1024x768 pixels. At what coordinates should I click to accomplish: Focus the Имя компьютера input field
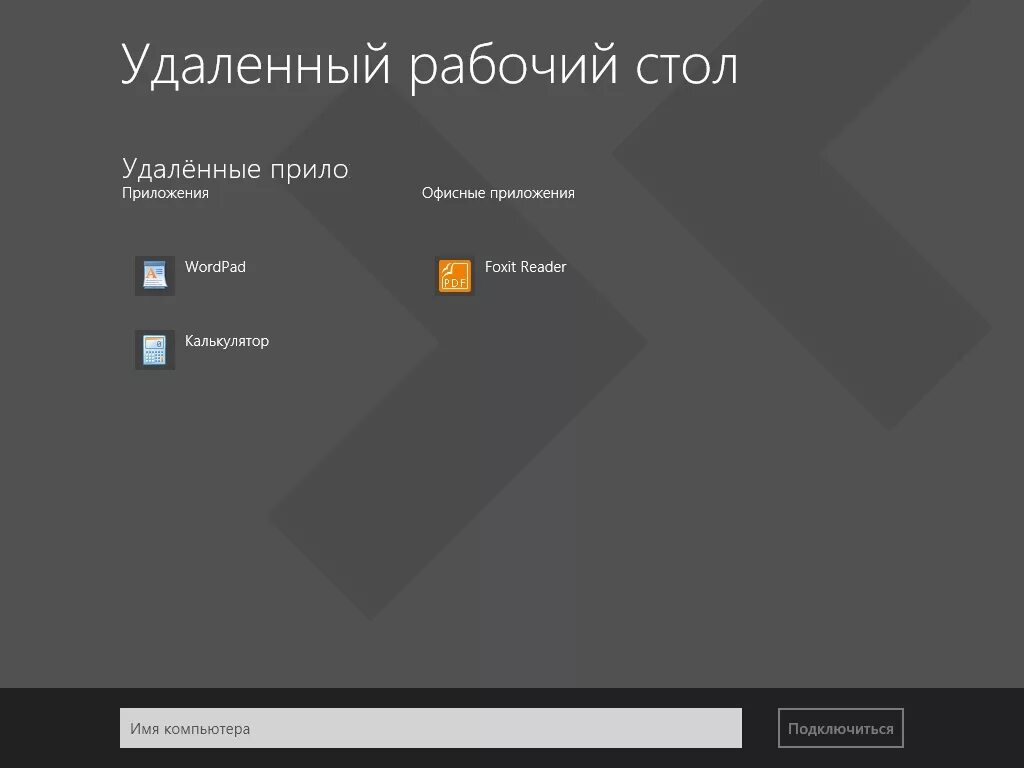pos(430,728)
